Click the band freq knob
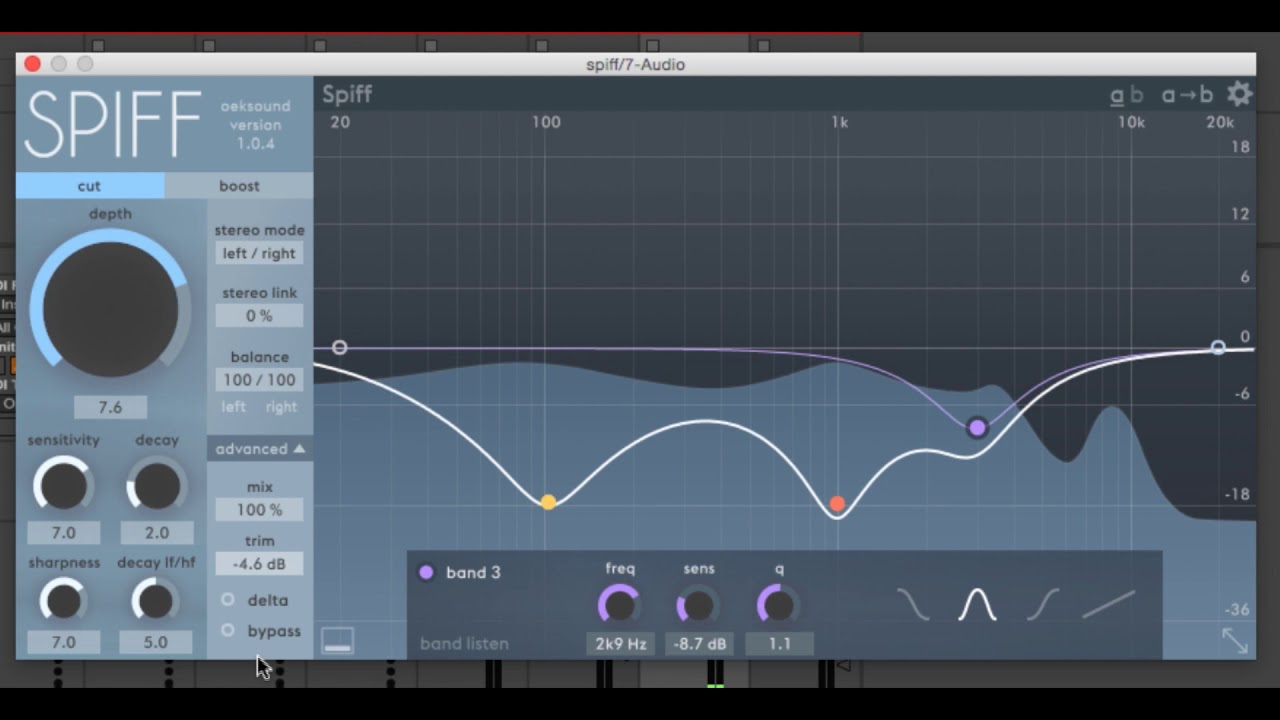 coord(620,605)
